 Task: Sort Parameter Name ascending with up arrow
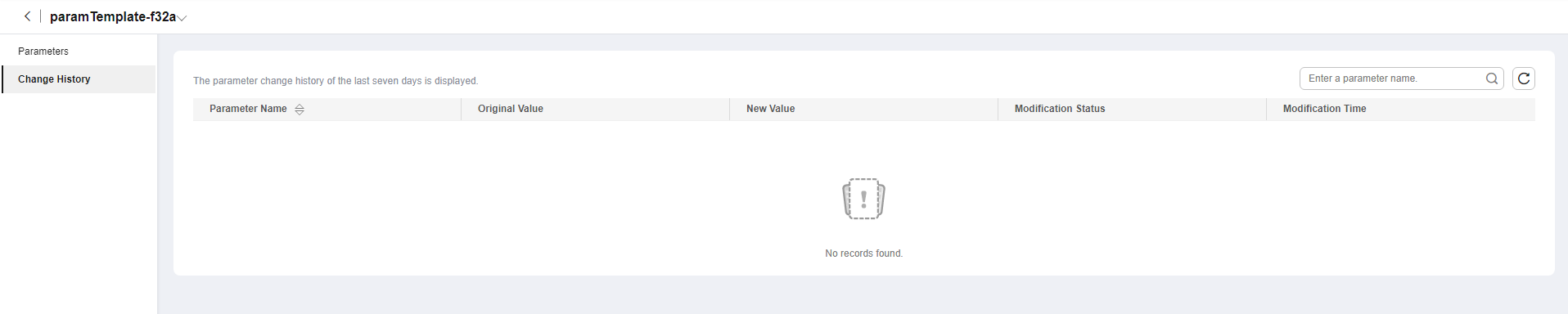pos(300,106)
